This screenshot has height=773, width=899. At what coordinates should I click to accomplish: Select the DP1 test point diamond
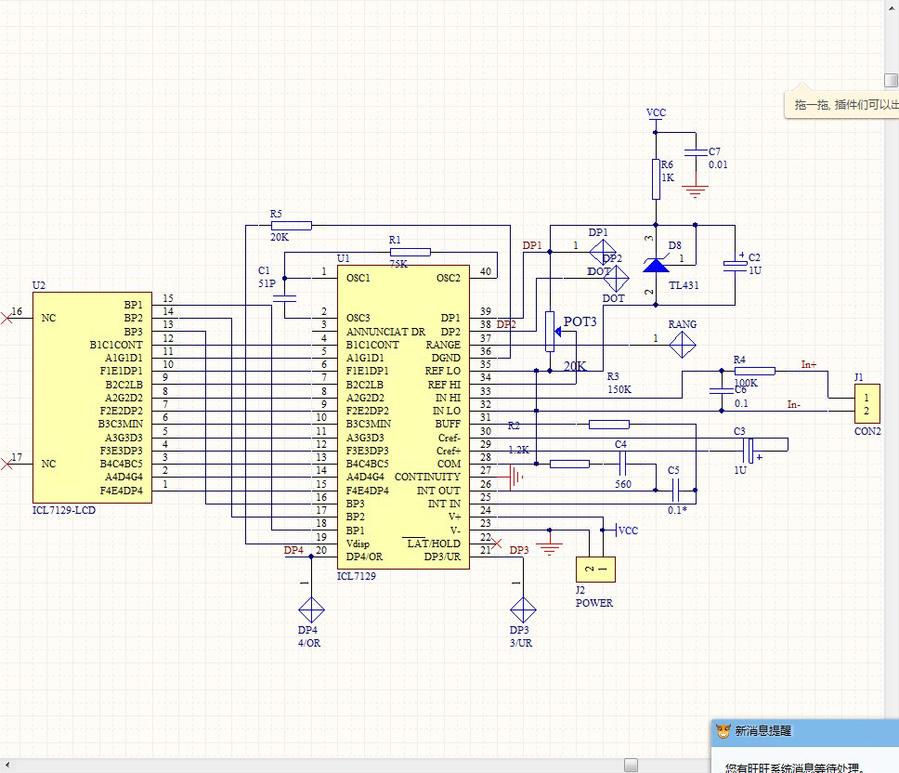tap(603, 252)
